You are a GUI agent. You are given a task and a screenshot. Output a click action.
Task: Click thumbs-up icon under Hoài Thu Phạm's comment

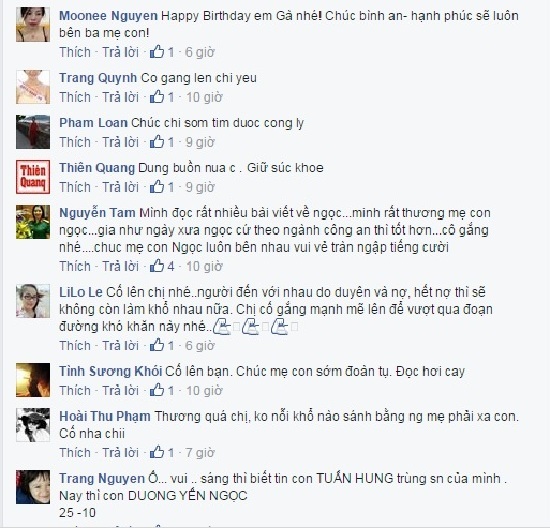coord(157,452)
